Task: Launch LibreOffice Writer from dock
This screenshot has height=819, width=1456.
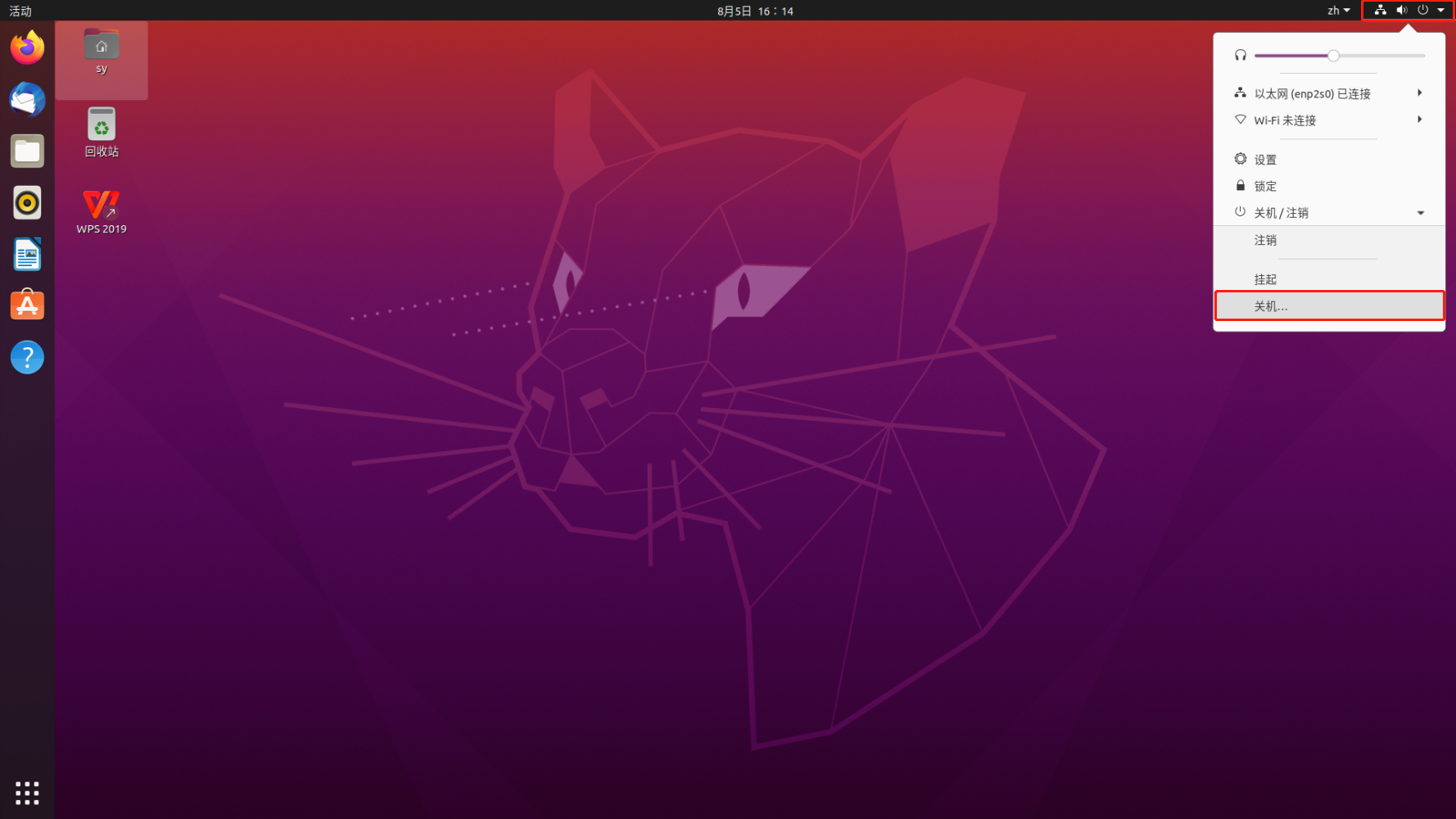Action: [x=27, y=255]
